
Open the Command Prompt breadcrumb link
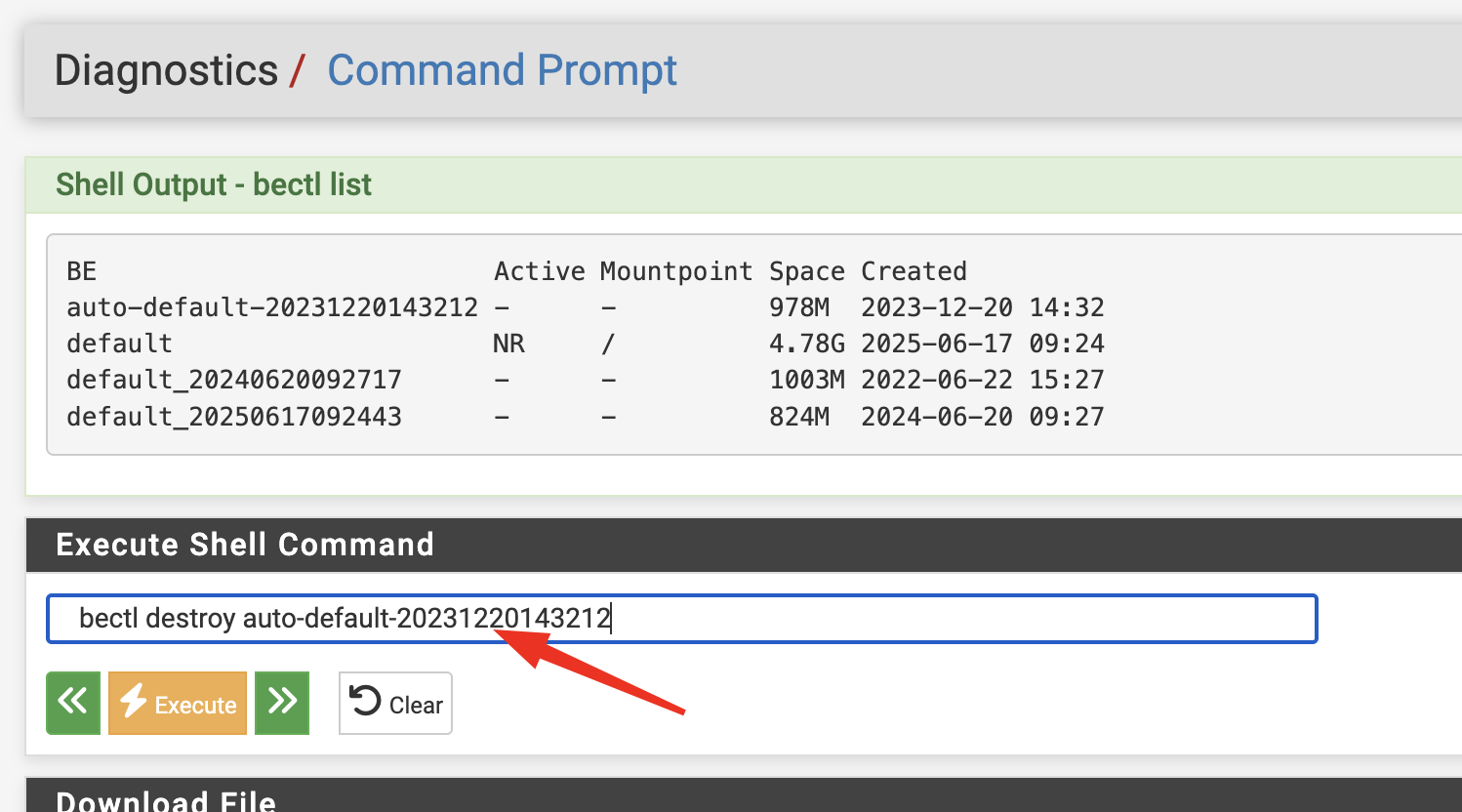coord(502,70)
